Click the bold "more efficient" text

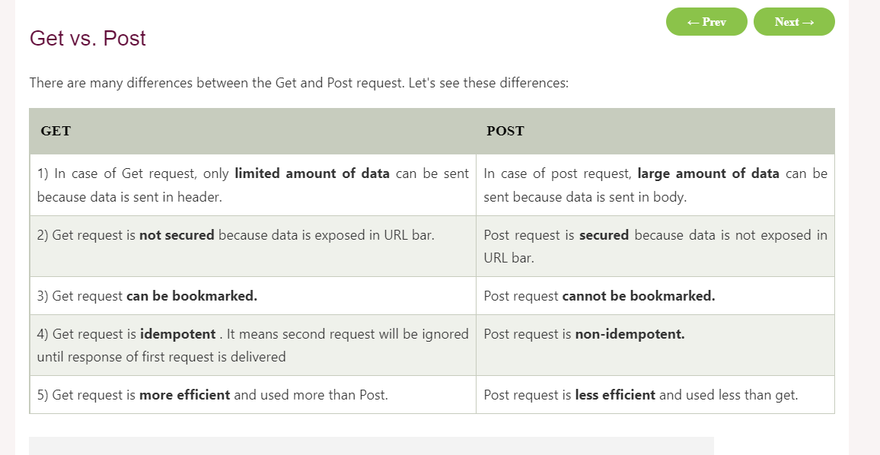184,395
